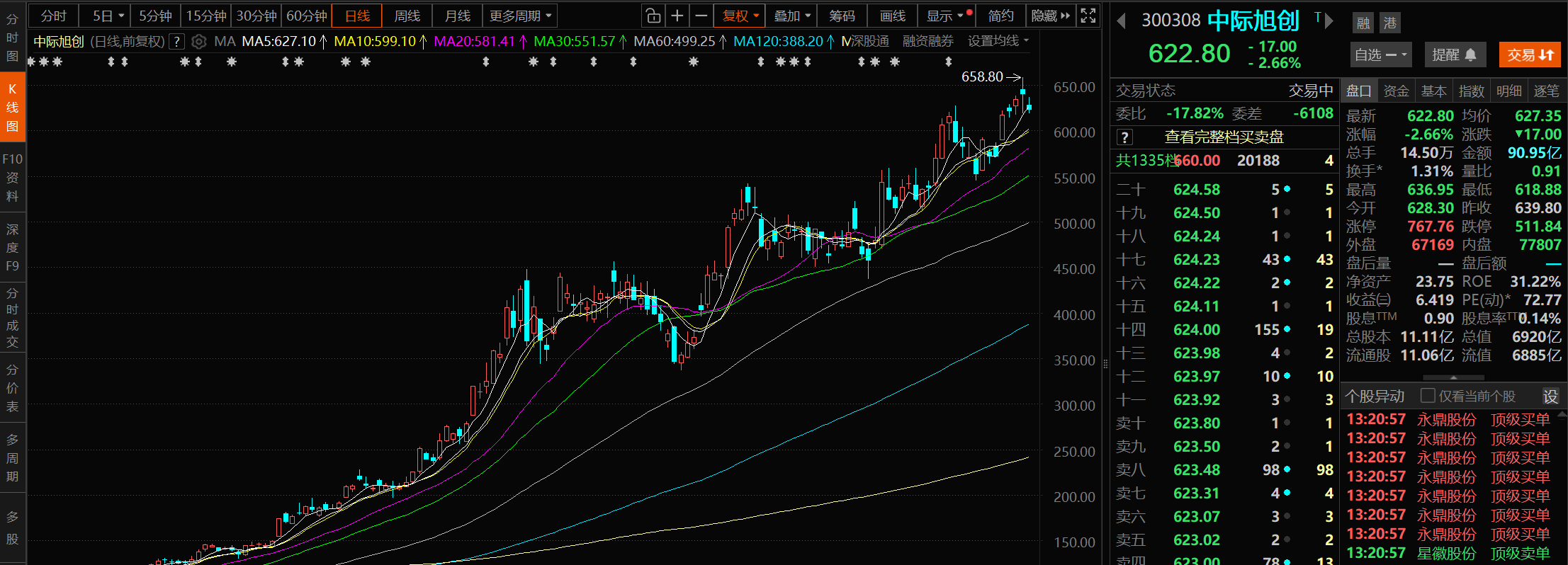
Task: Click MA20:581.41 magenta indicator label
Action: pos(474,41)
